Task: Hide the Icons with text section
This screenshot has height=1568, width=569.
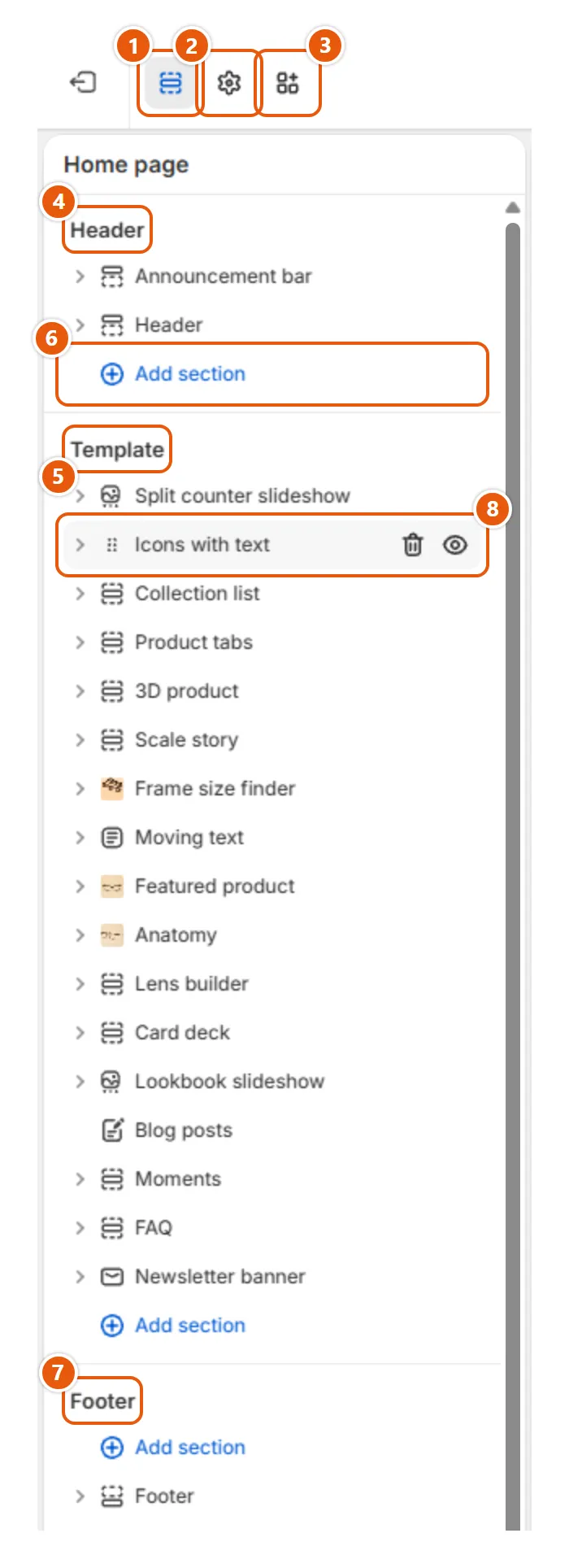Action: 455,545
